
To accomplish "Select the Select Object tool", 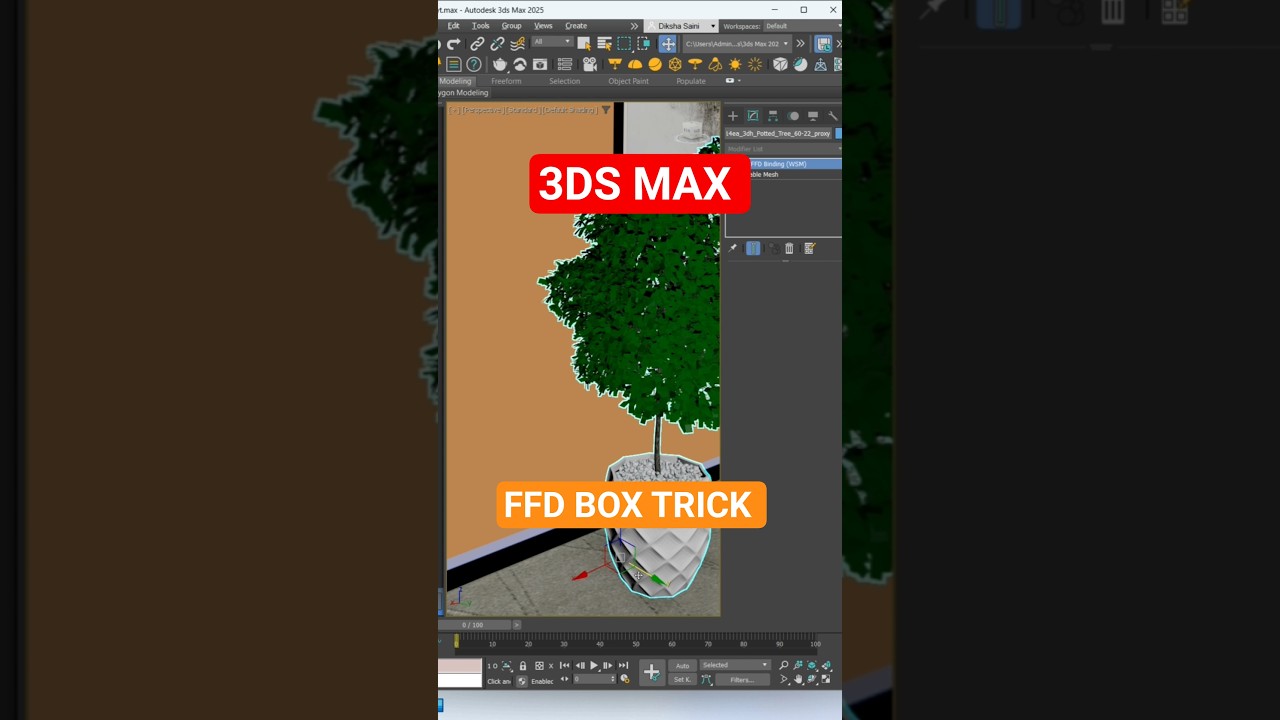I will (x=584, y=44).
